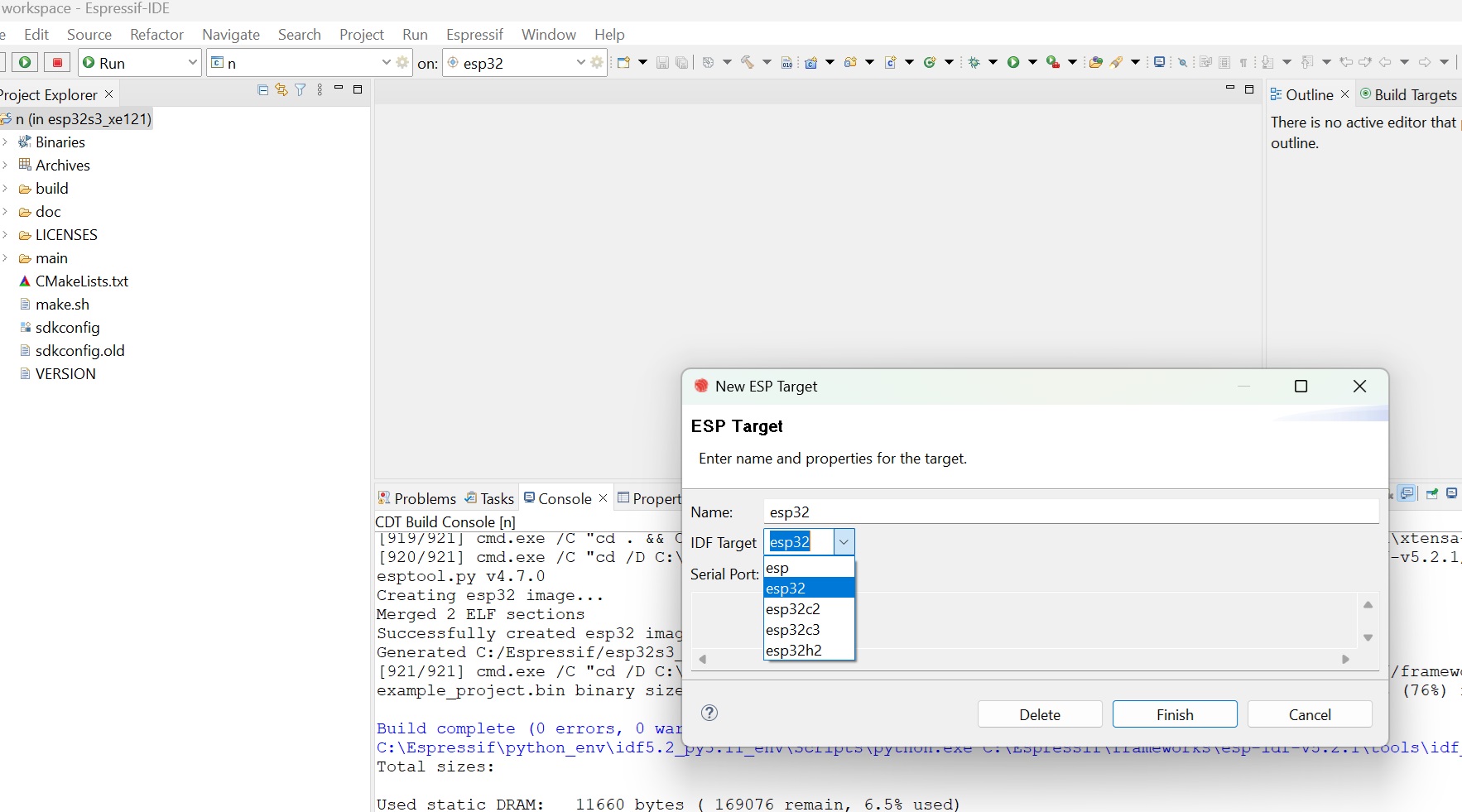Open the Project menu
Image resolution: width=1462 pixels, height=812 pixels.
[x=362, y=34]
